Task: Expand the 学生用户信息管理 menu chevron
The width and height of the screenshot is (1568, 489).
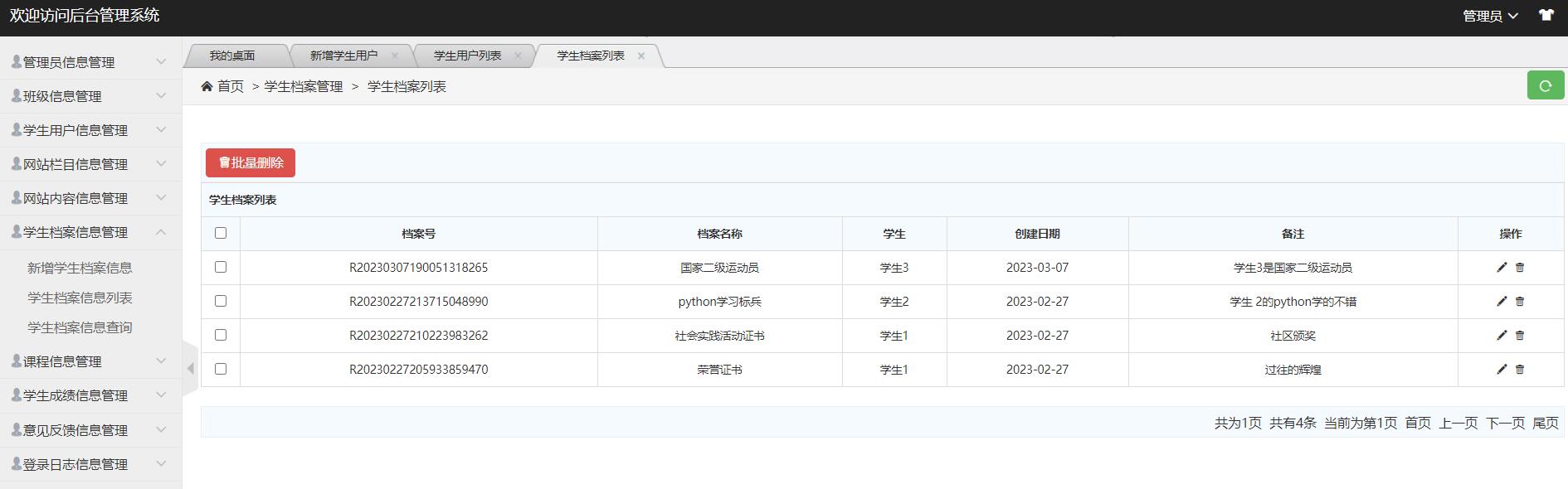Action: (161, 129)
